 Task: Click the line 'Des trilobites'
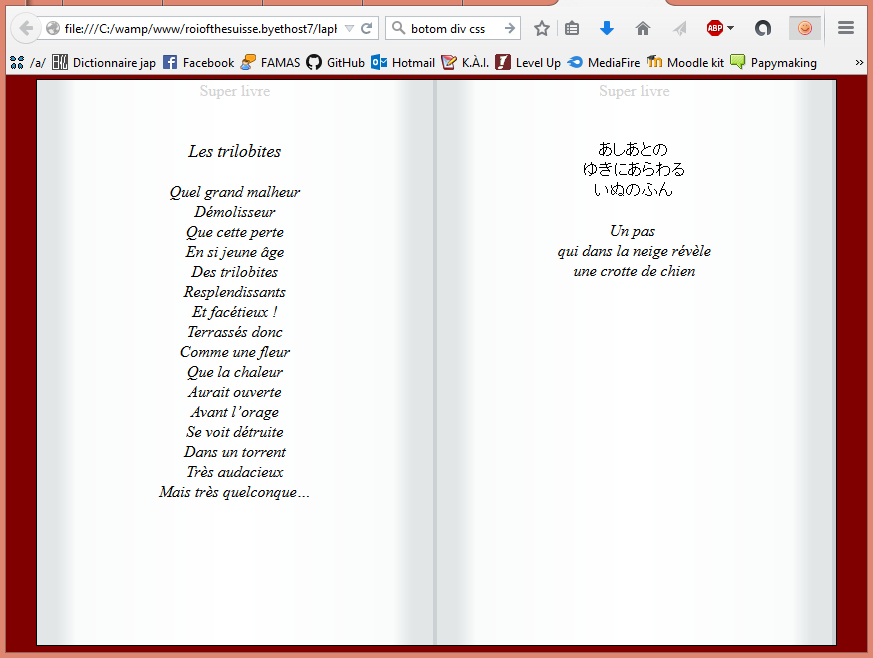[x=234, y=272]
